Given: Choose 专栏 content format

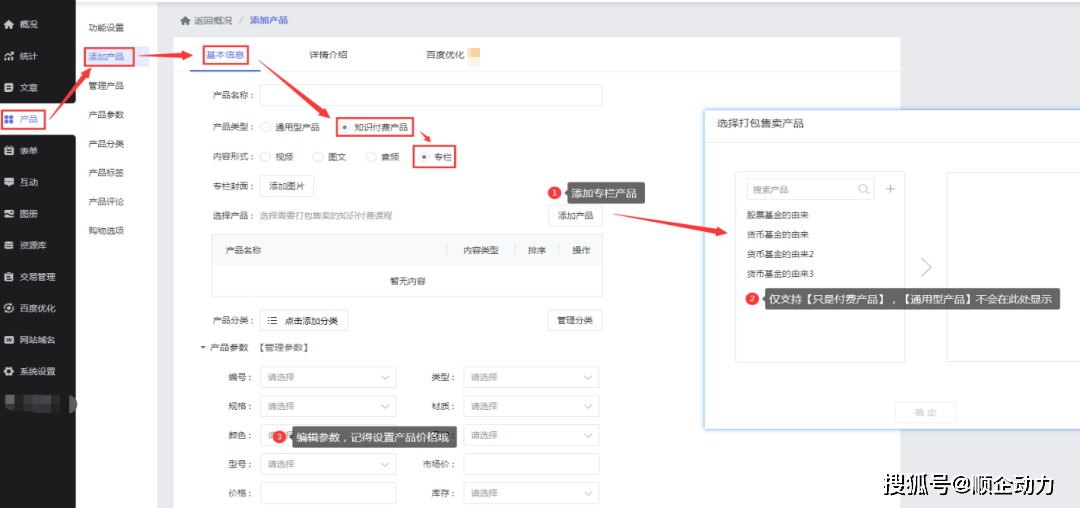Looking at the screenshot, I should tap(424, 157).
